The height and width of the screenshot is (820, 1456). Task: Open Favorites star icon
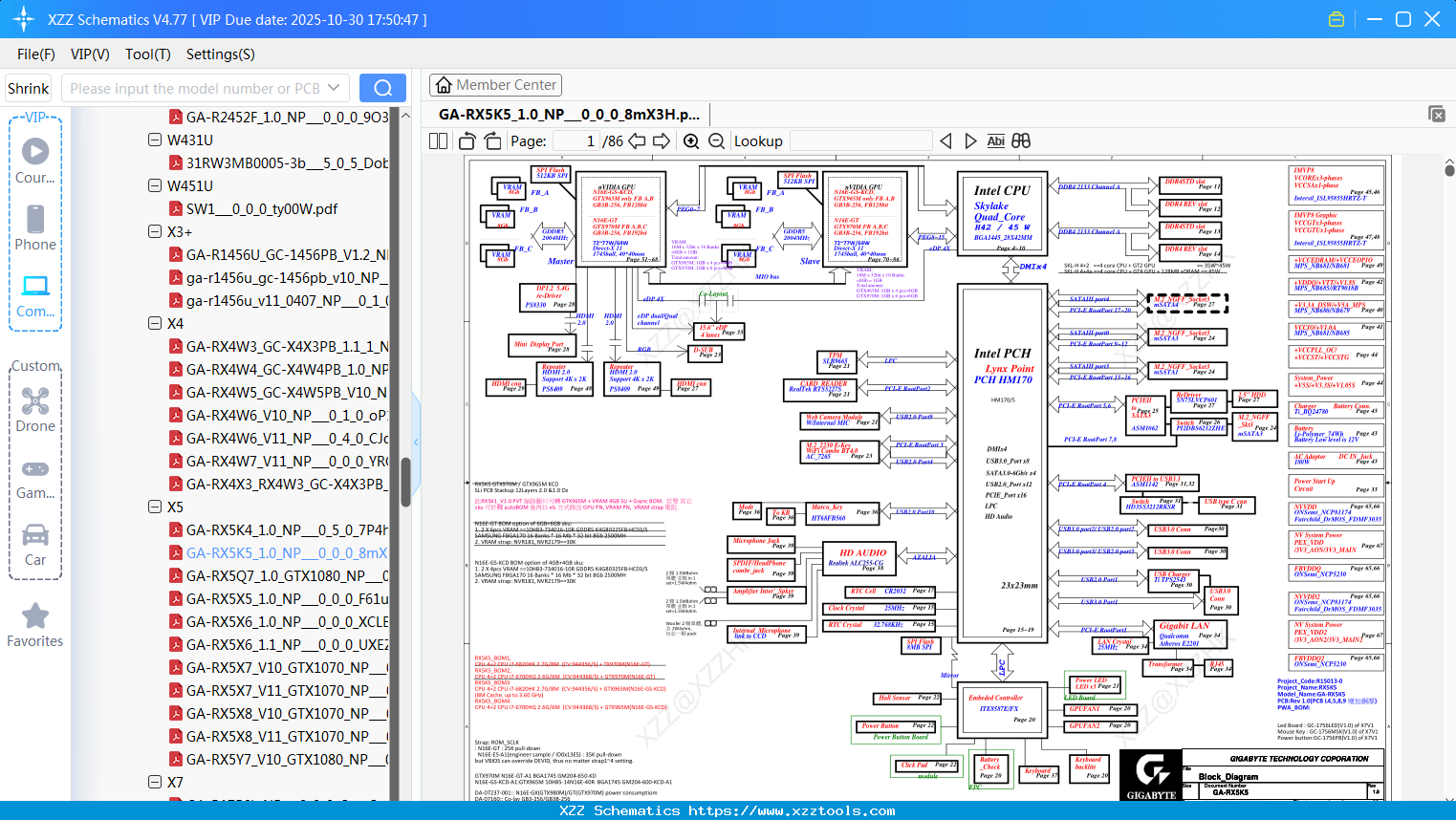[x=35, y=625]
